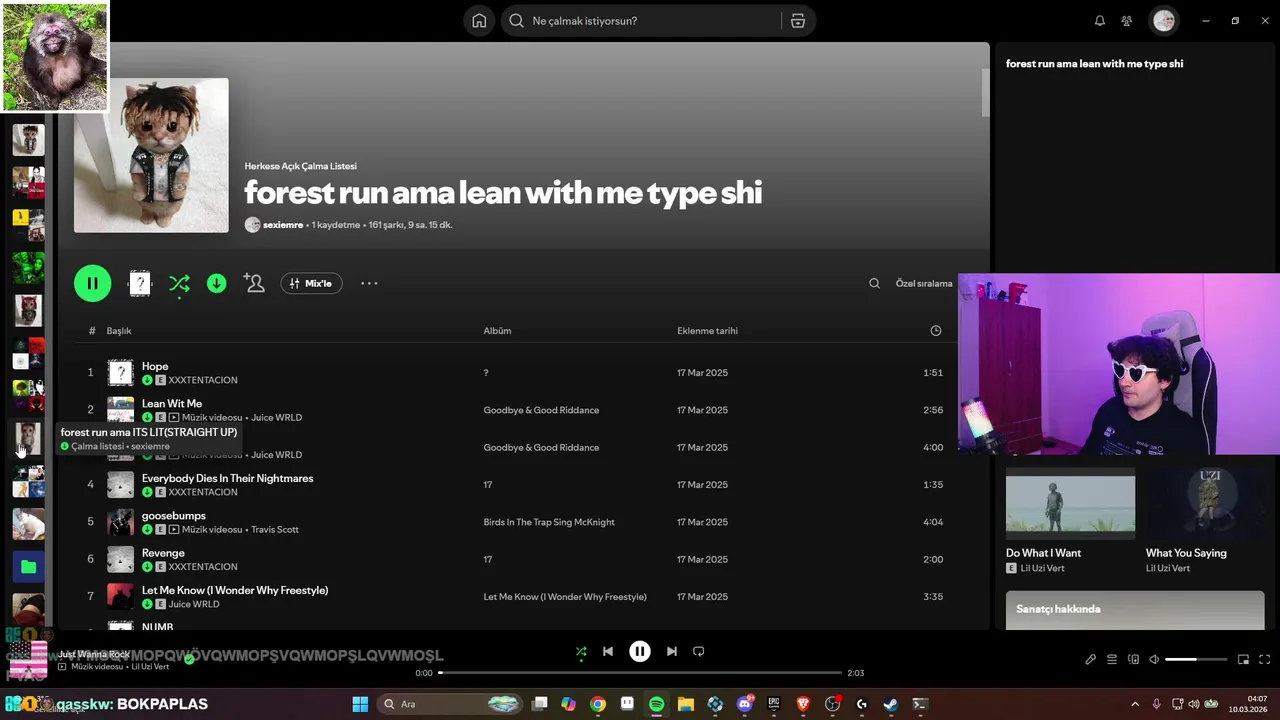Click the green saved checkmark beside Just Wanna Rock
The width and height of the screenshot is (1280, 720).
click(x=189, y=658)
